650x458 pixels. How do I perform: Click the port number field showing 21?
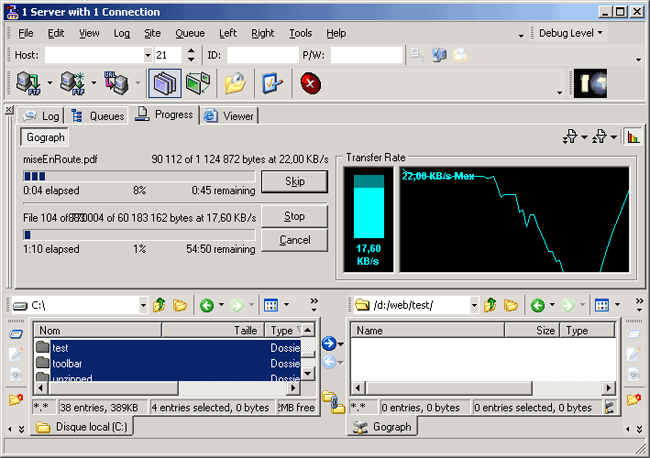168,55
